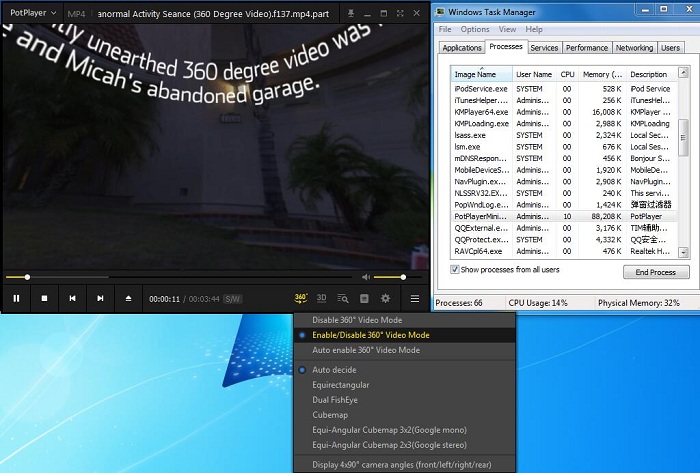Open Task Manager Options menu
The width and height of the screenshot is (700, 473).
coord(475,29)
